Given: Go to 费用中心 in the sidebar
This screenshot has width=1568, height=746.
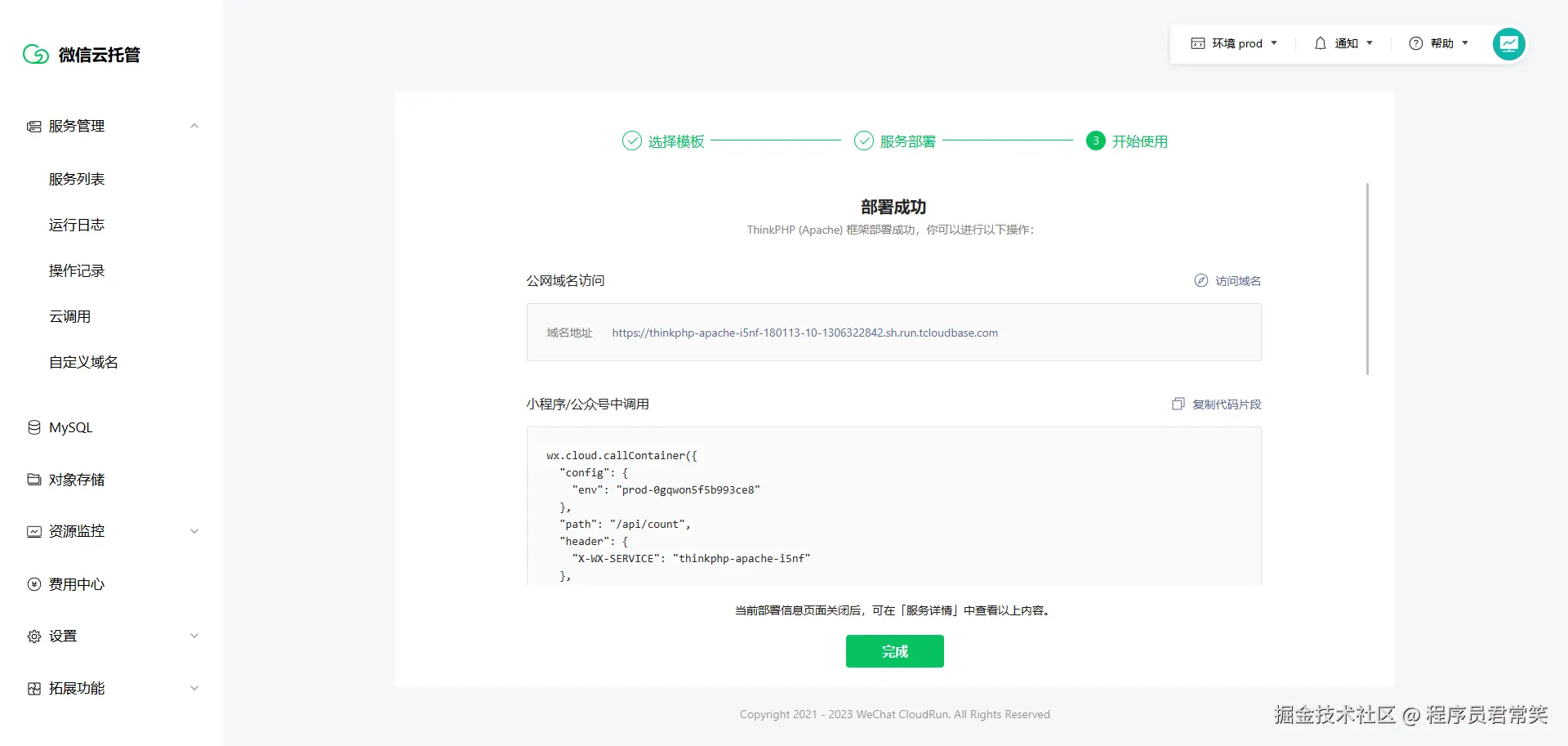Looking at the screenshot, I should pyautogui.click(x=77, y=584).
